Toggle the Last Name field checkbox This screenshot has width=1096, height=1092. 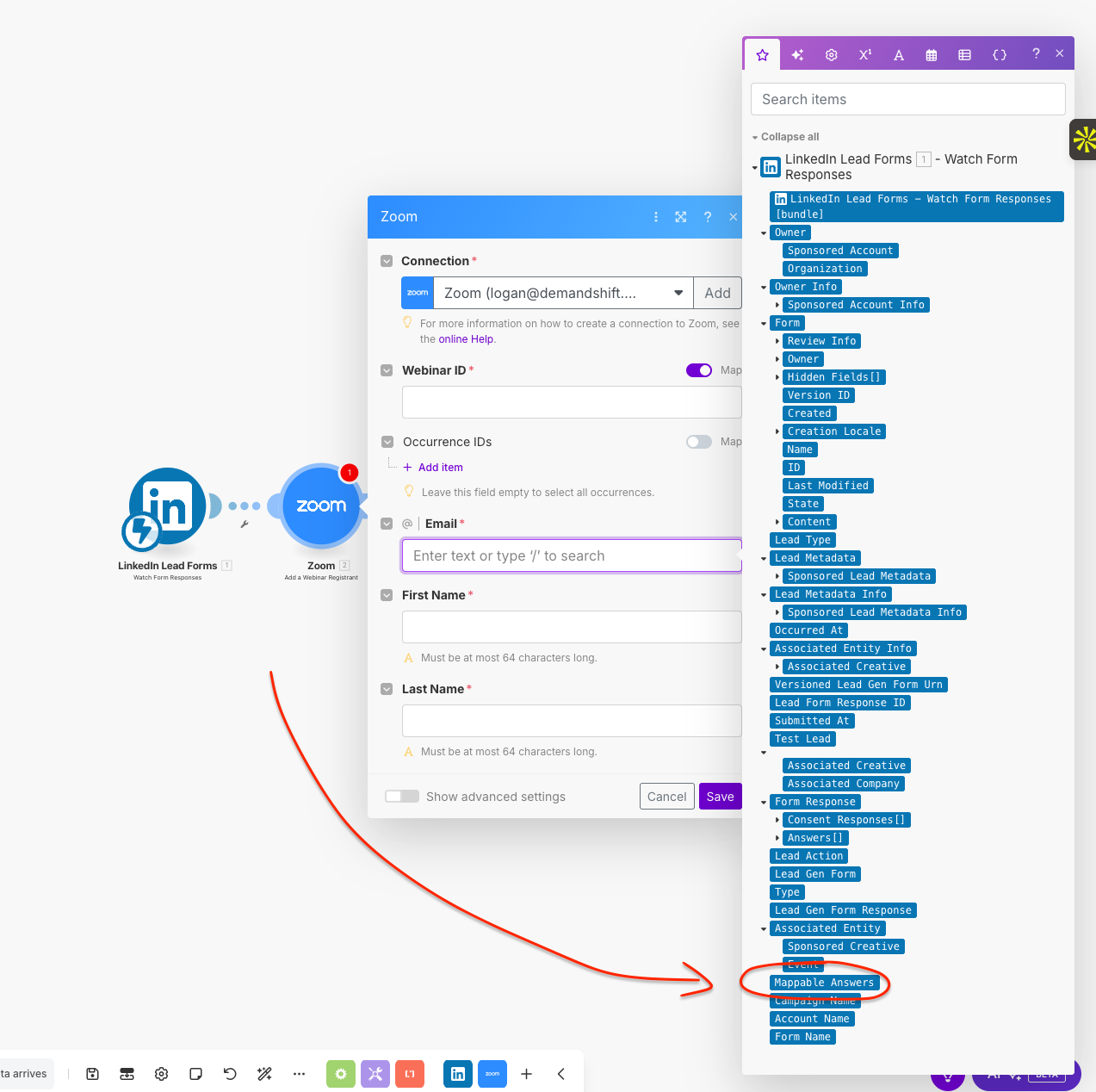click(387, 689)
